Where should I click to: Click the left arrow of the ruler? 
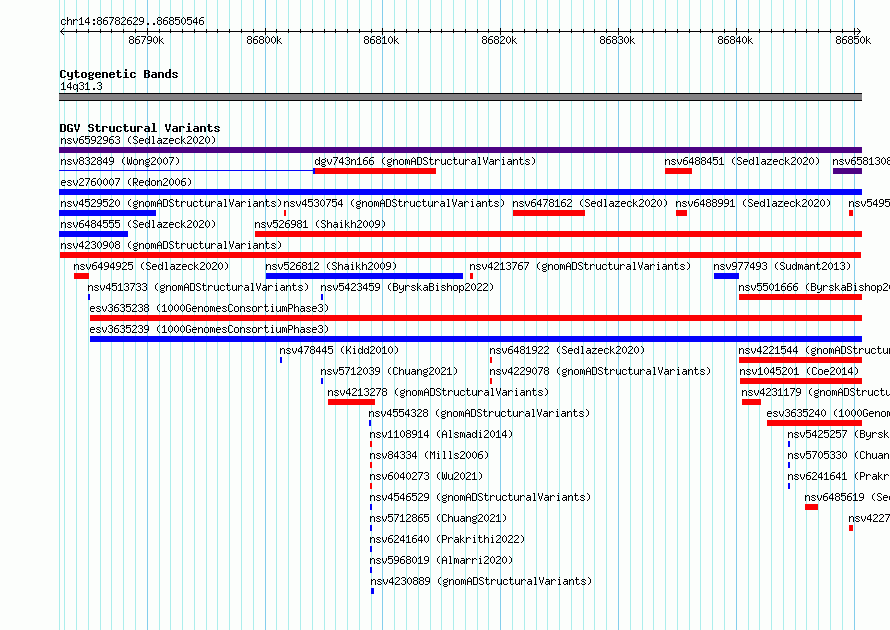click(x=62, y=32)
